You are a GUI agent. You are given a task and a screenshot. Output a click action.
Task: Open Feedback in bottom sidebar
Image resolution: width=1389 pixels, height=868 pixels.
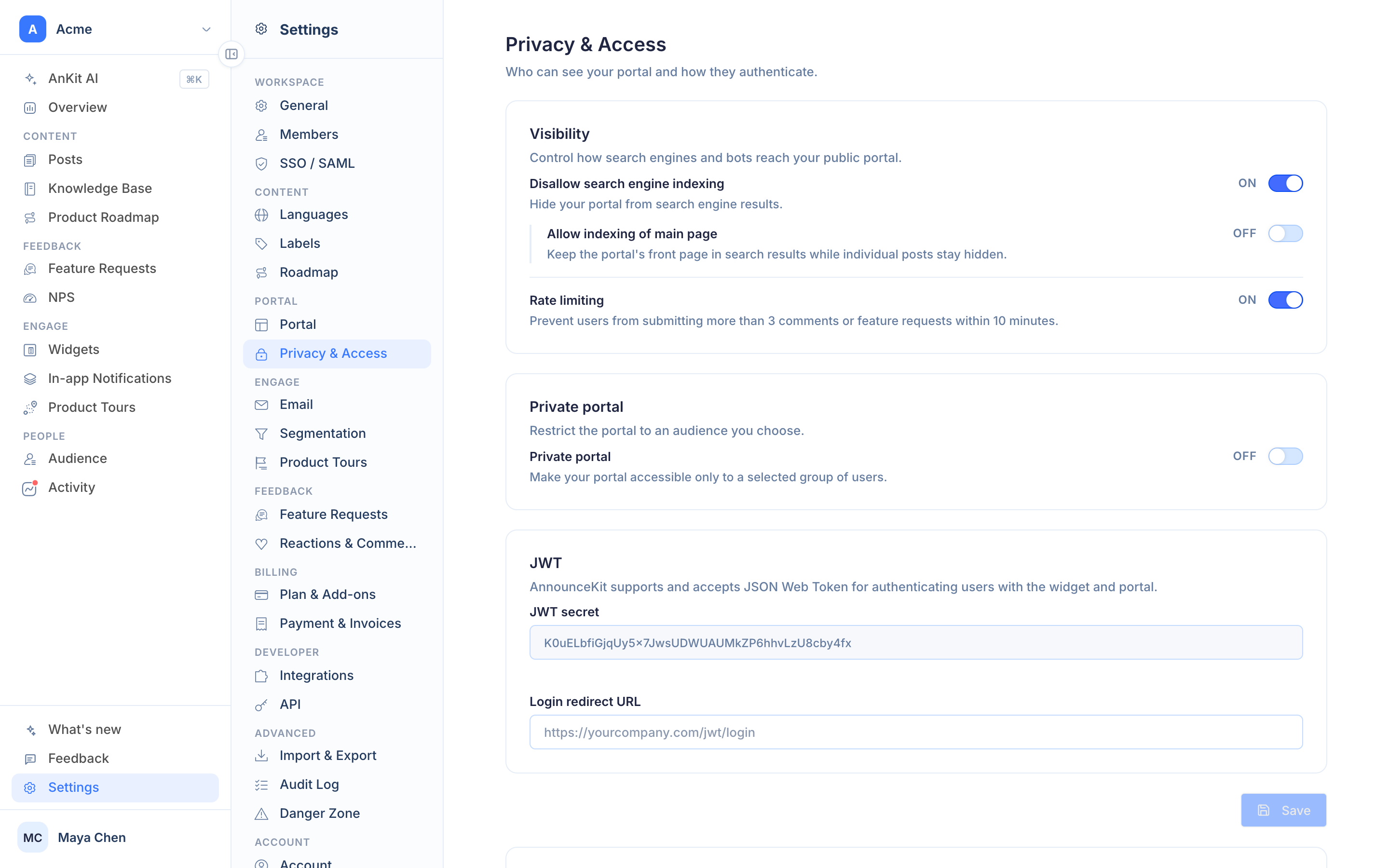click(115, 759)
